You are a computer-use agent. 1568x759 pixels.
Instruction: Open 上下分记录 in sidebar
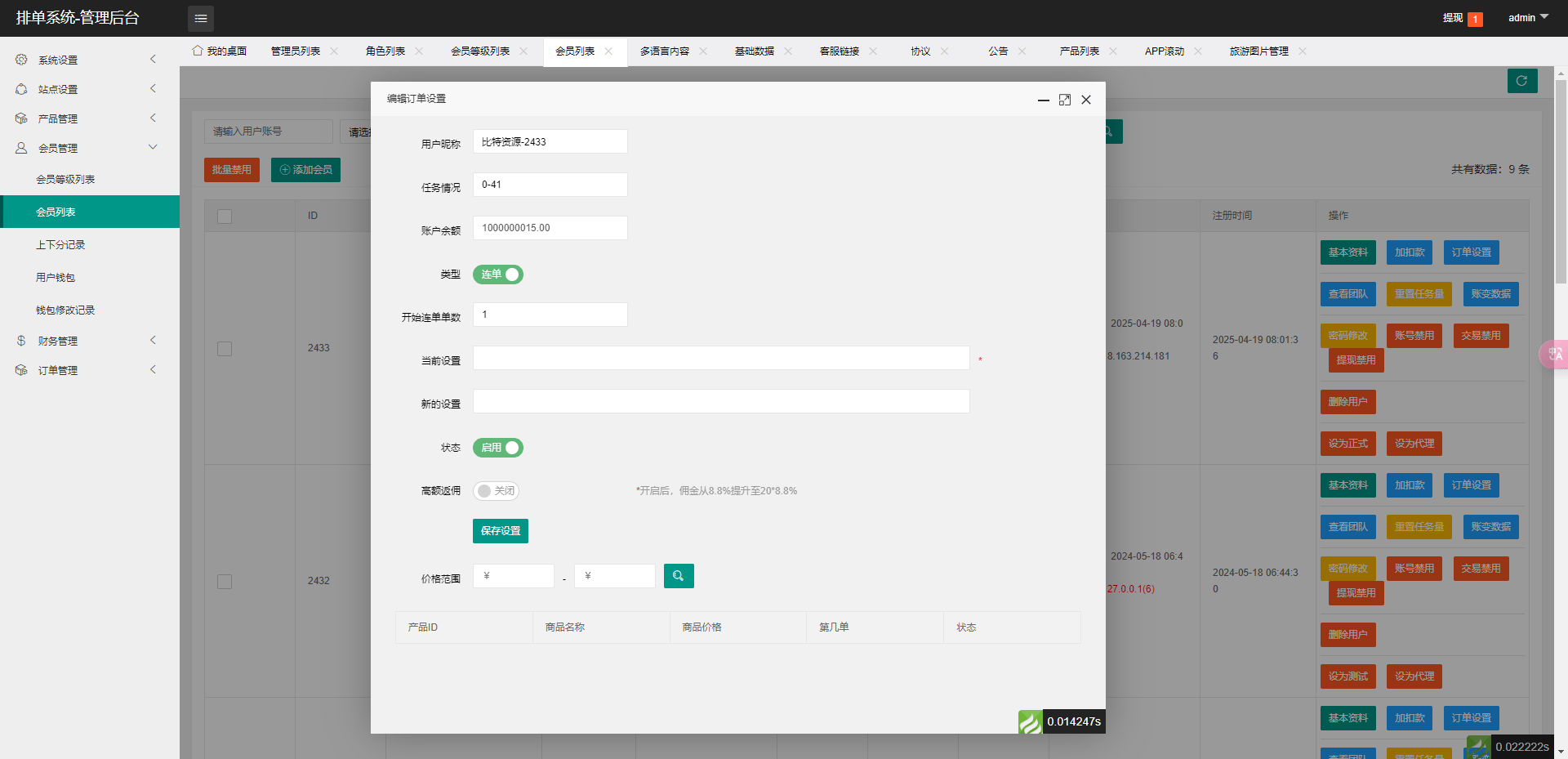[60, 245]
